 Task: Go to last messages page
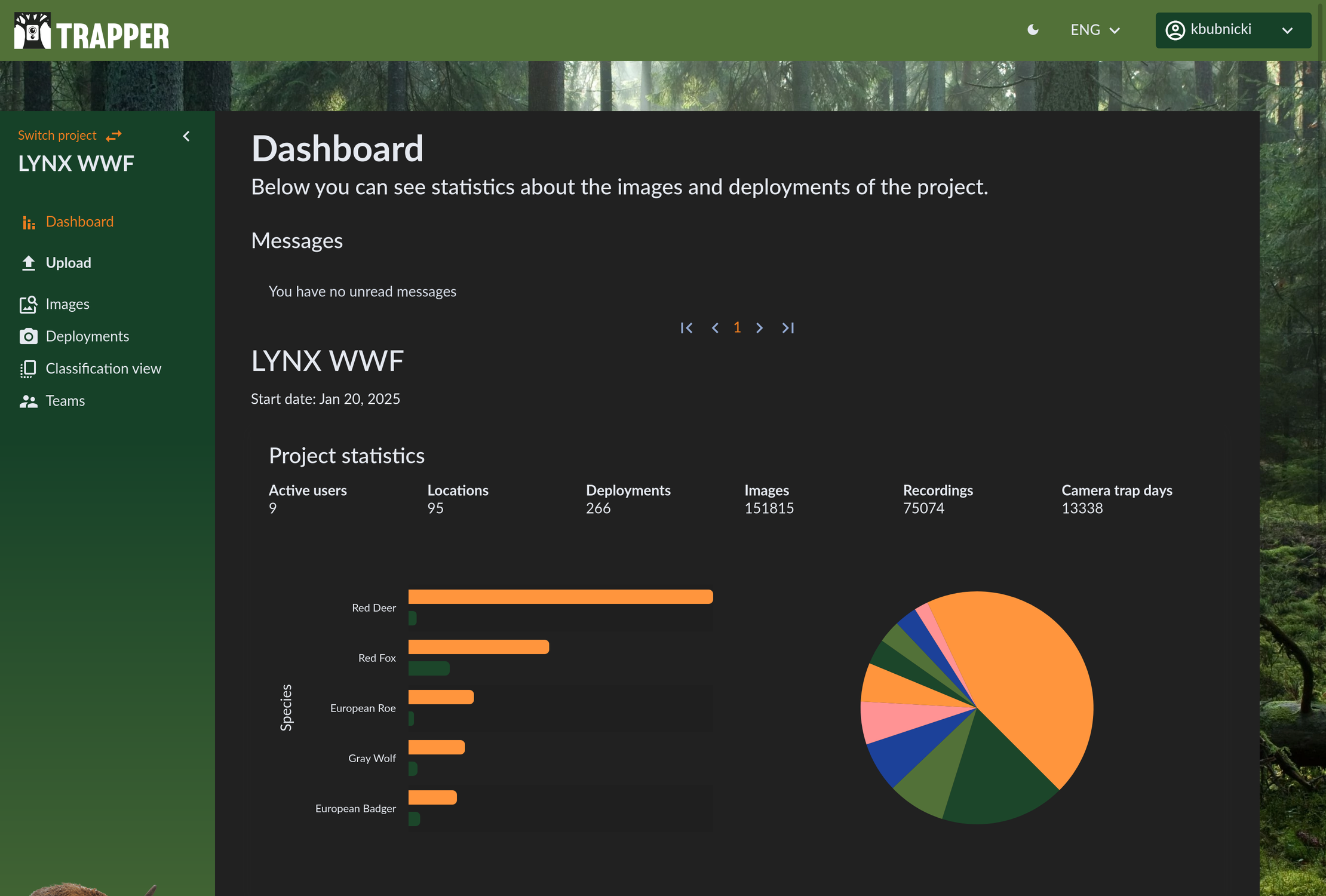coord(788,328)
